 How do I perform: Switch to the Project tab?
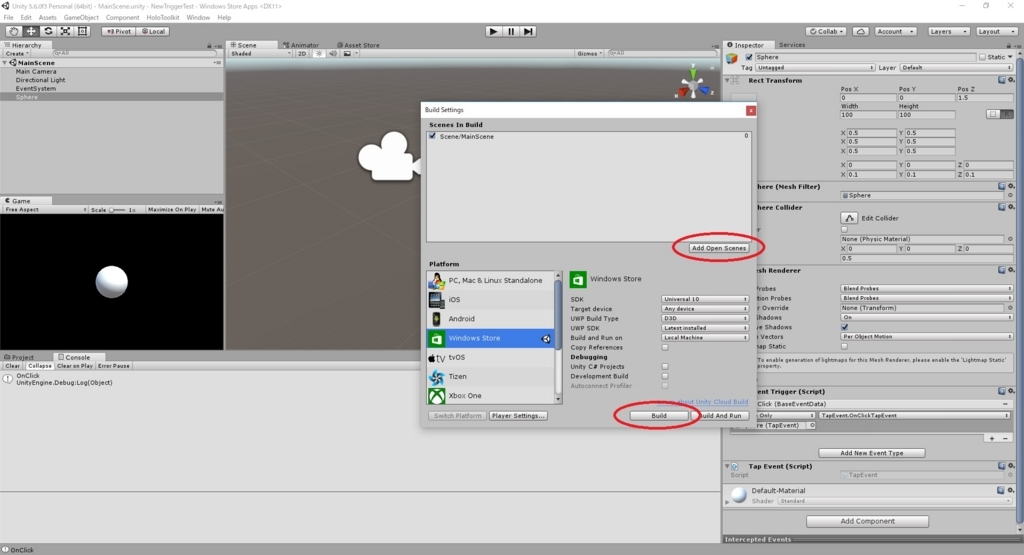pyautogui.click(x=19, y=357)
